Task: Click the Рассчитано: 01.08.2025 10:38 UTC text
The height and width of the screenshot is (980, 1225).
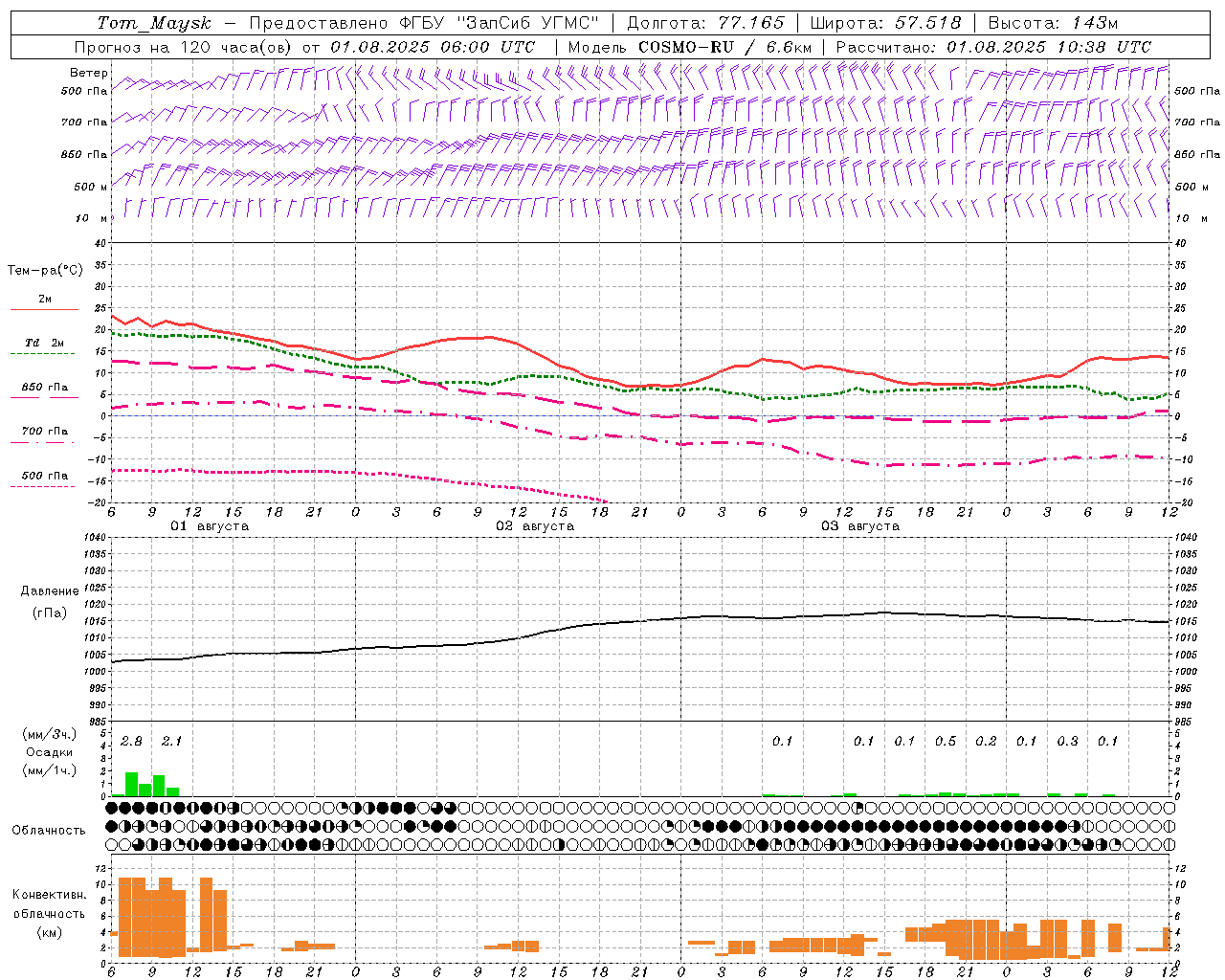Action: 993,47
